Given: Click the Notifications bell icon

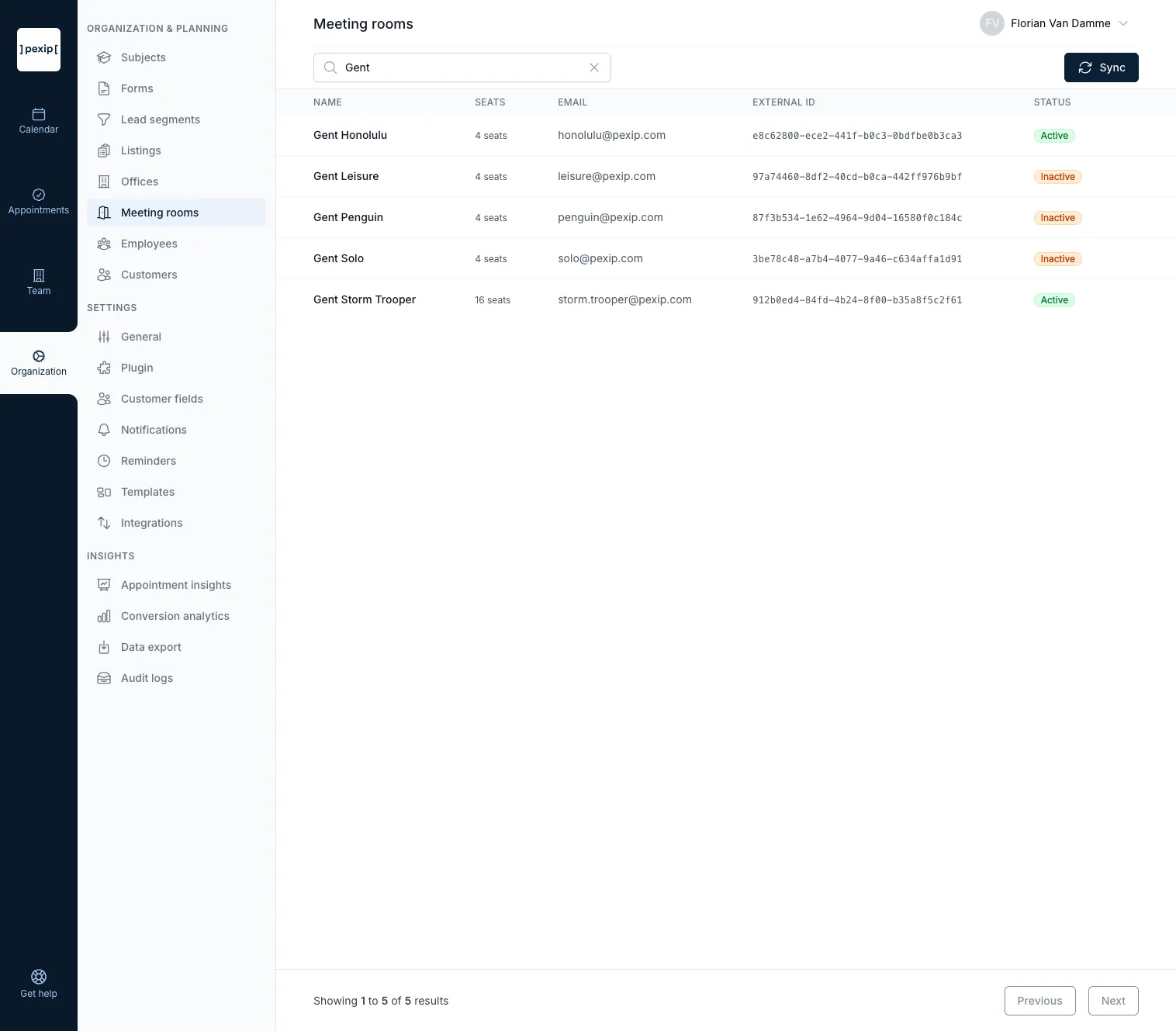Looking at the screenshot, I should click(x=104, y=430).
